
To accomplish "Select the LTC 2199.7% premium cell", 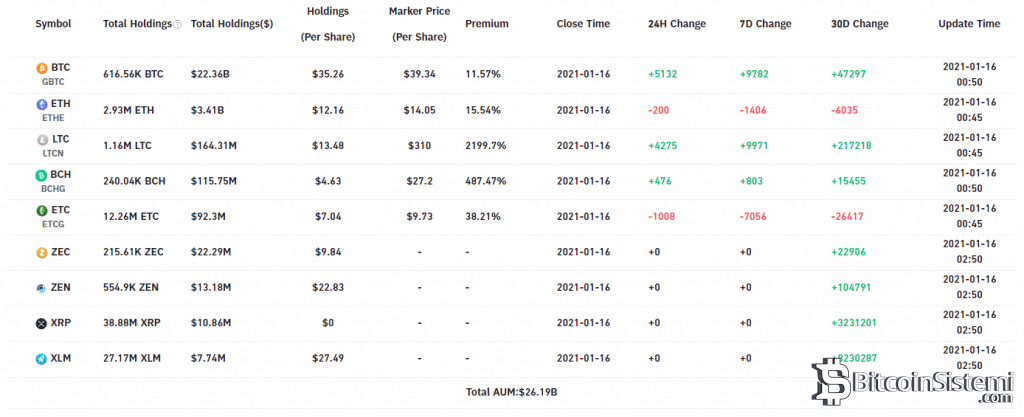I will click(x=485, y=146).
